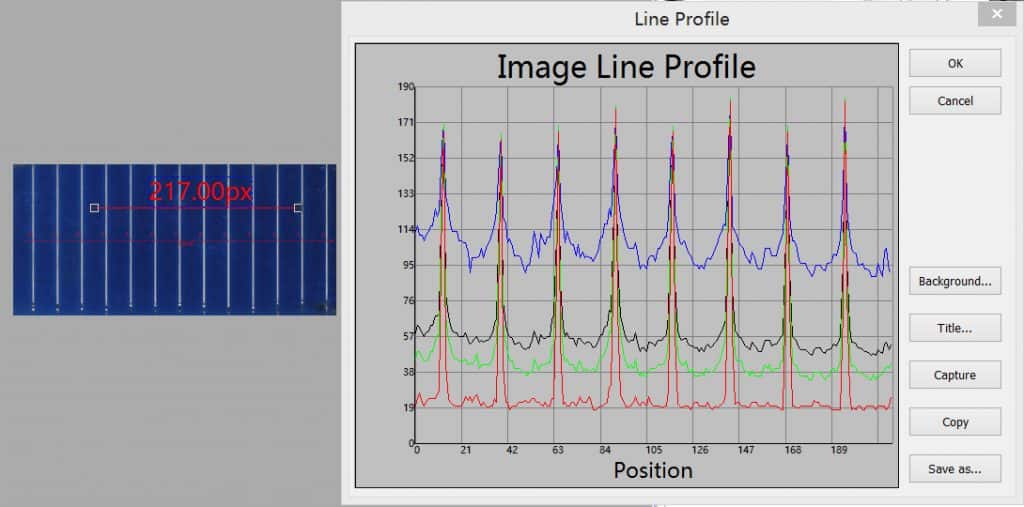This screenshot has width=1024, height=507.
Task: Open the Title... editor
Action: (x=955, y=328)
